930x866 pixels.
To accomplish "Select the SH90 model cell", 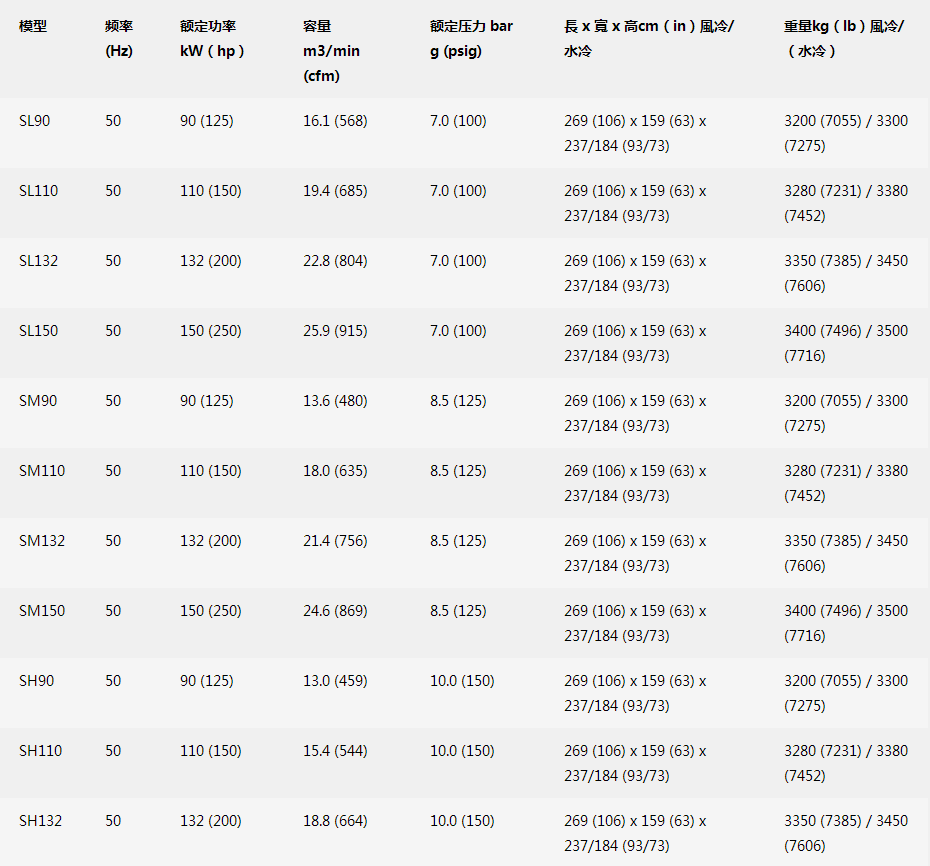I will coord(37,681).
